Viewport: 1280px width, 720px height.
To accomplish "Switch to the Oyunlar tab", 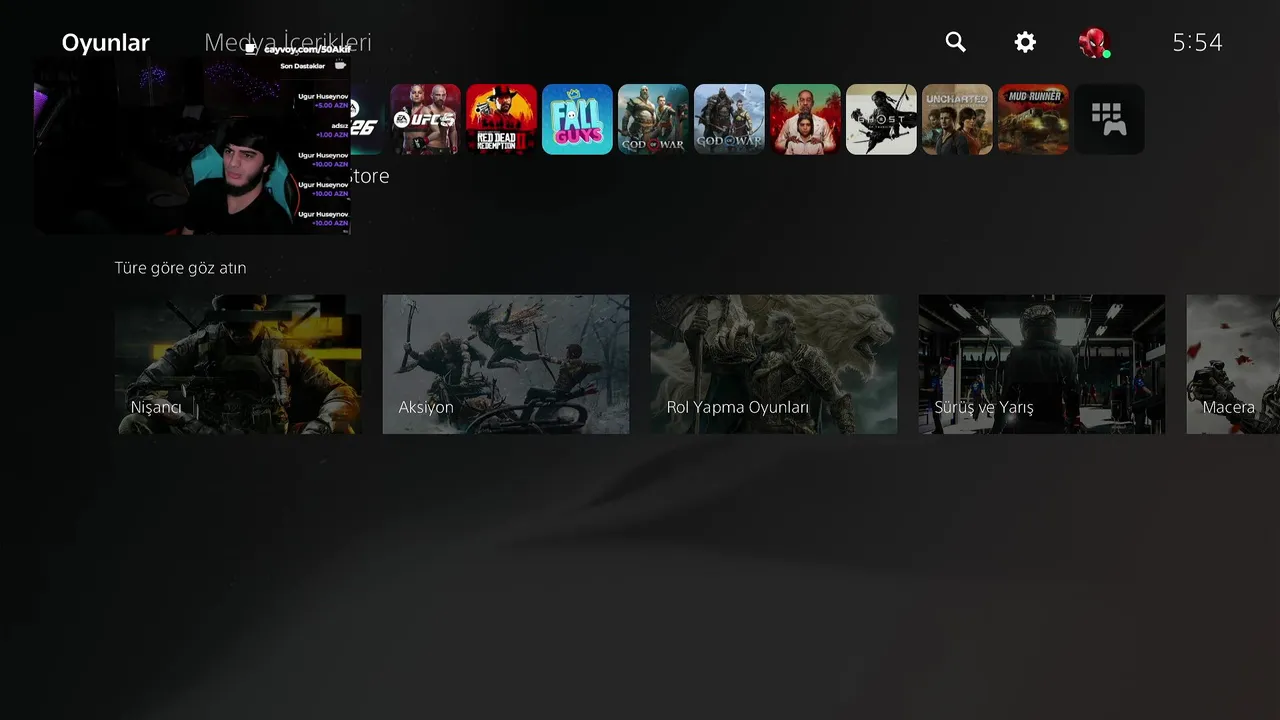I will (105, 42).
